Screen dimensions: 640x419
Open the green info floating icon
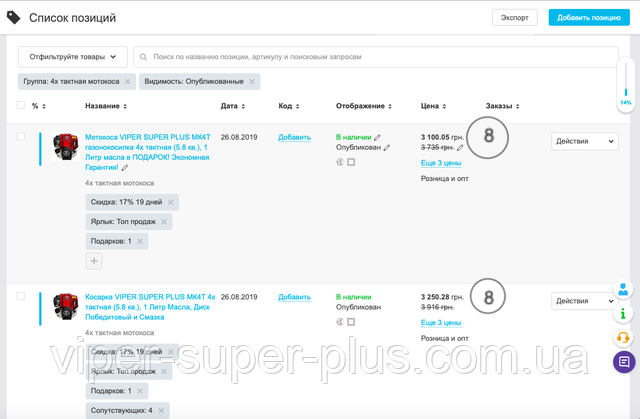(623, 313)
